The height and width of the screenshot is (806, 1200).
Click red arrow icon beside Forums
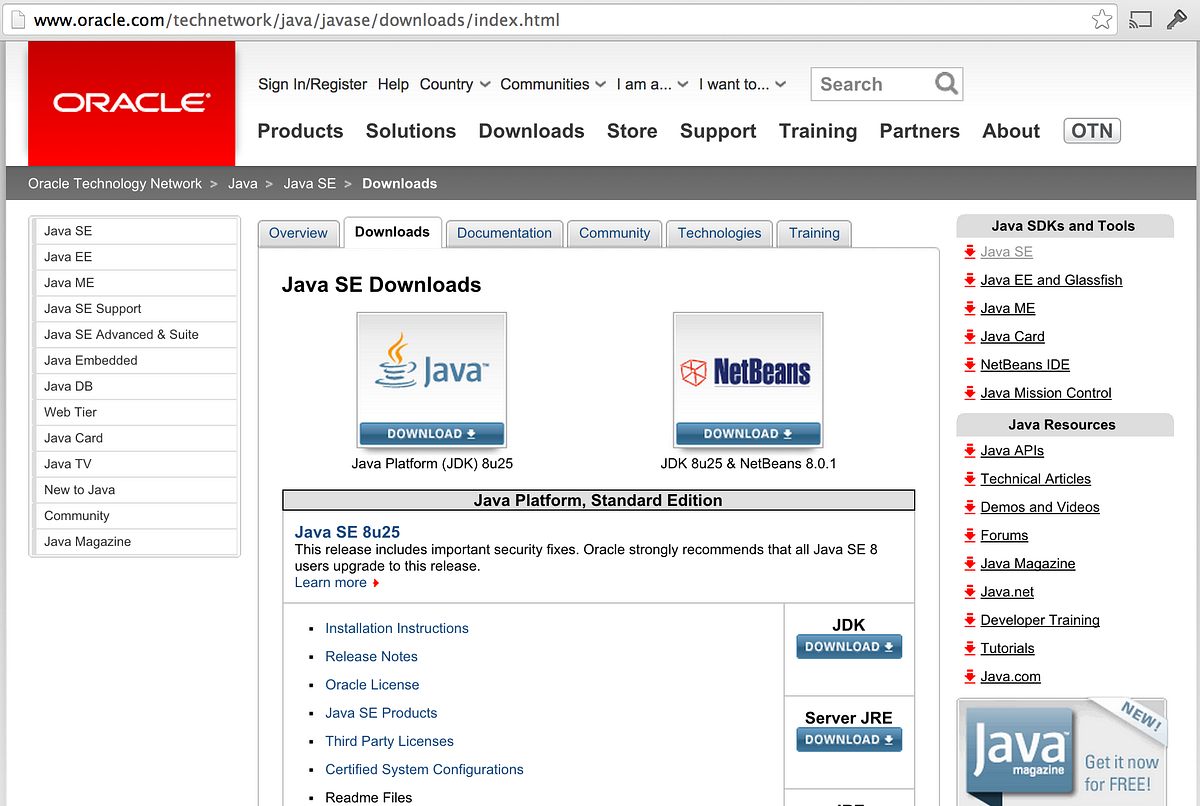click(970, 536)
